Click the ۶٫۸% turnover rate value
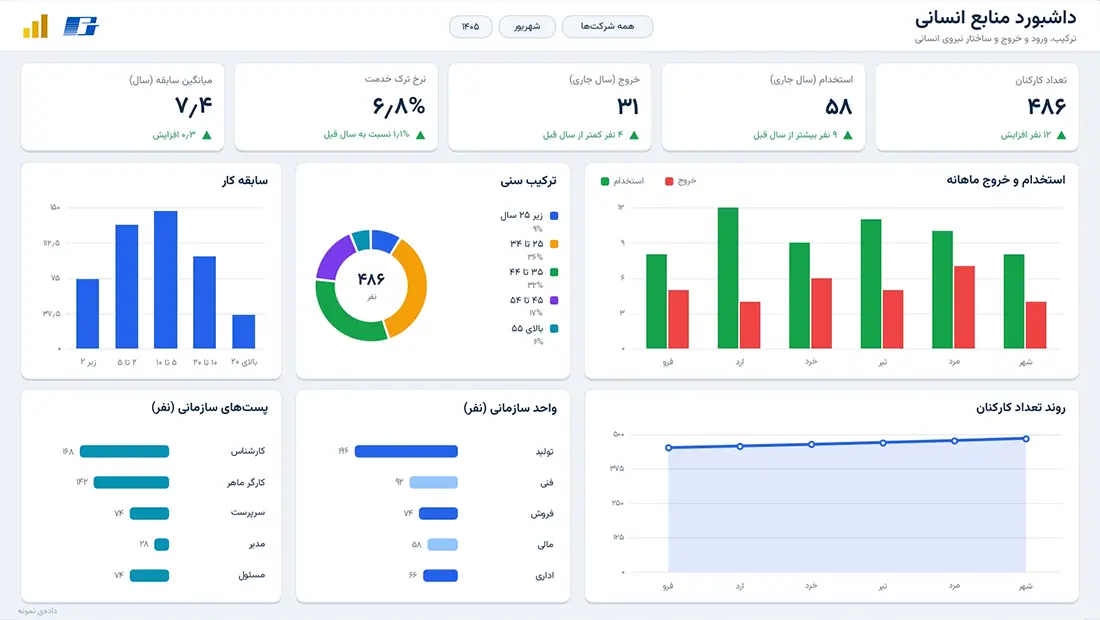 tap(398, 107)
